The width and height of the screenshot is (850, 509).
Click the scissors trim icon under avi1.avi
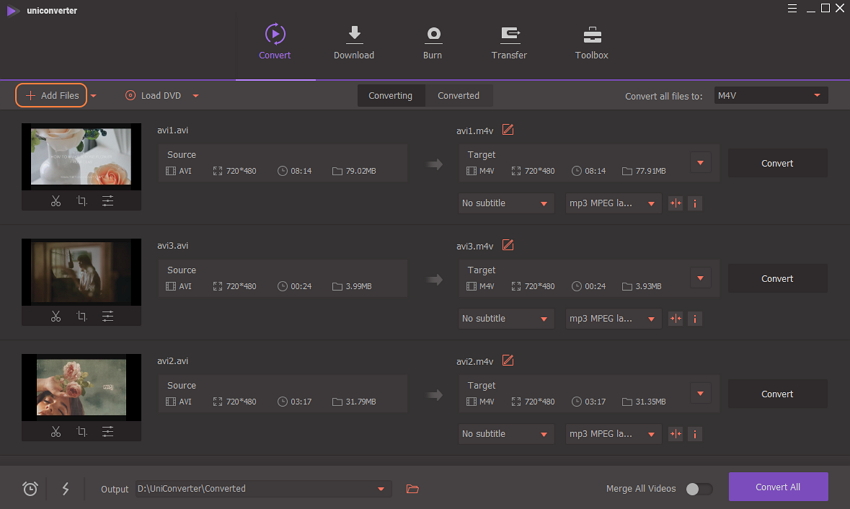tap(56, 201)
